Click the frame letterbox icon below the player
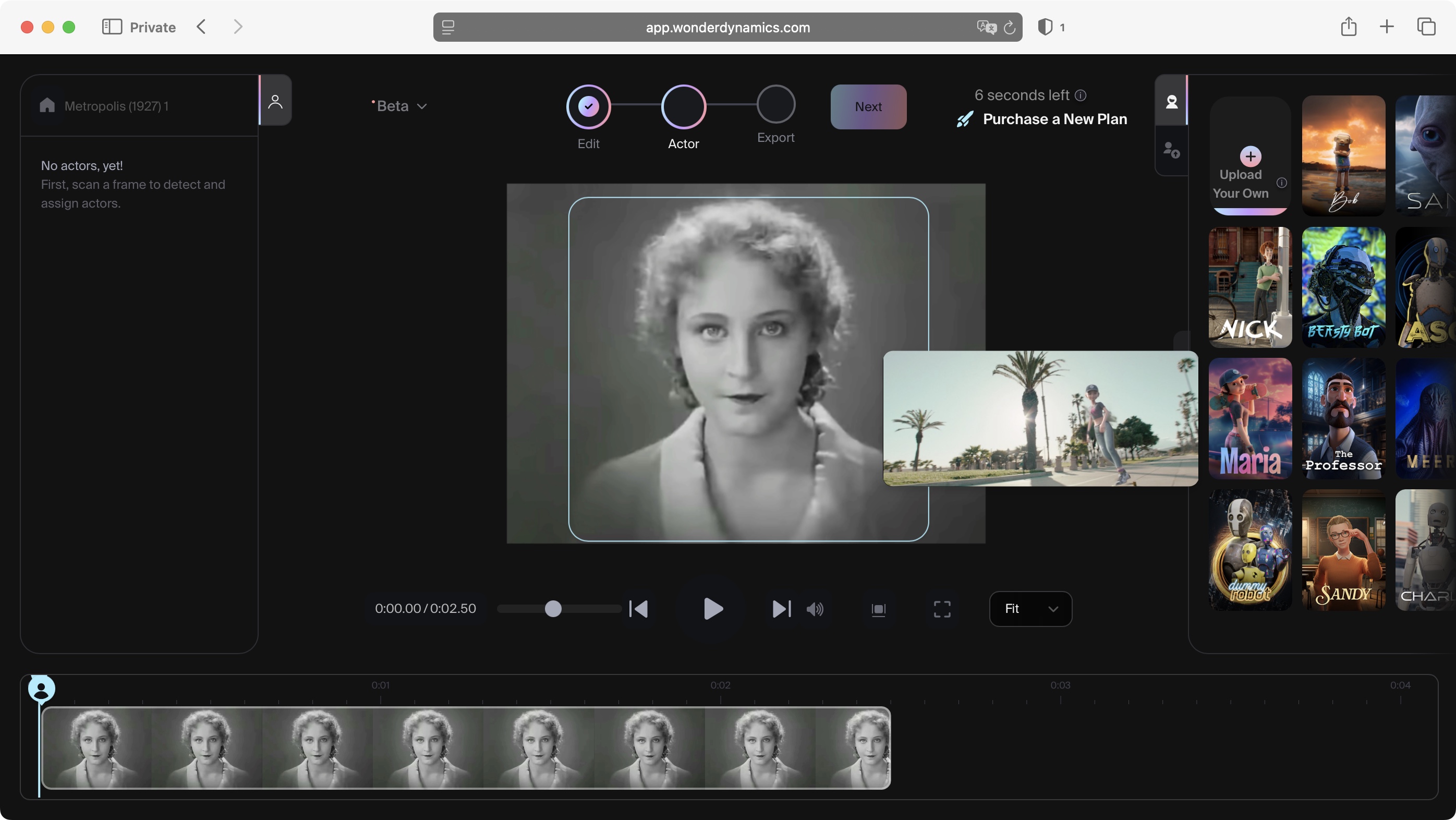Screen dimensions: 1456x820 click(878, 609)
